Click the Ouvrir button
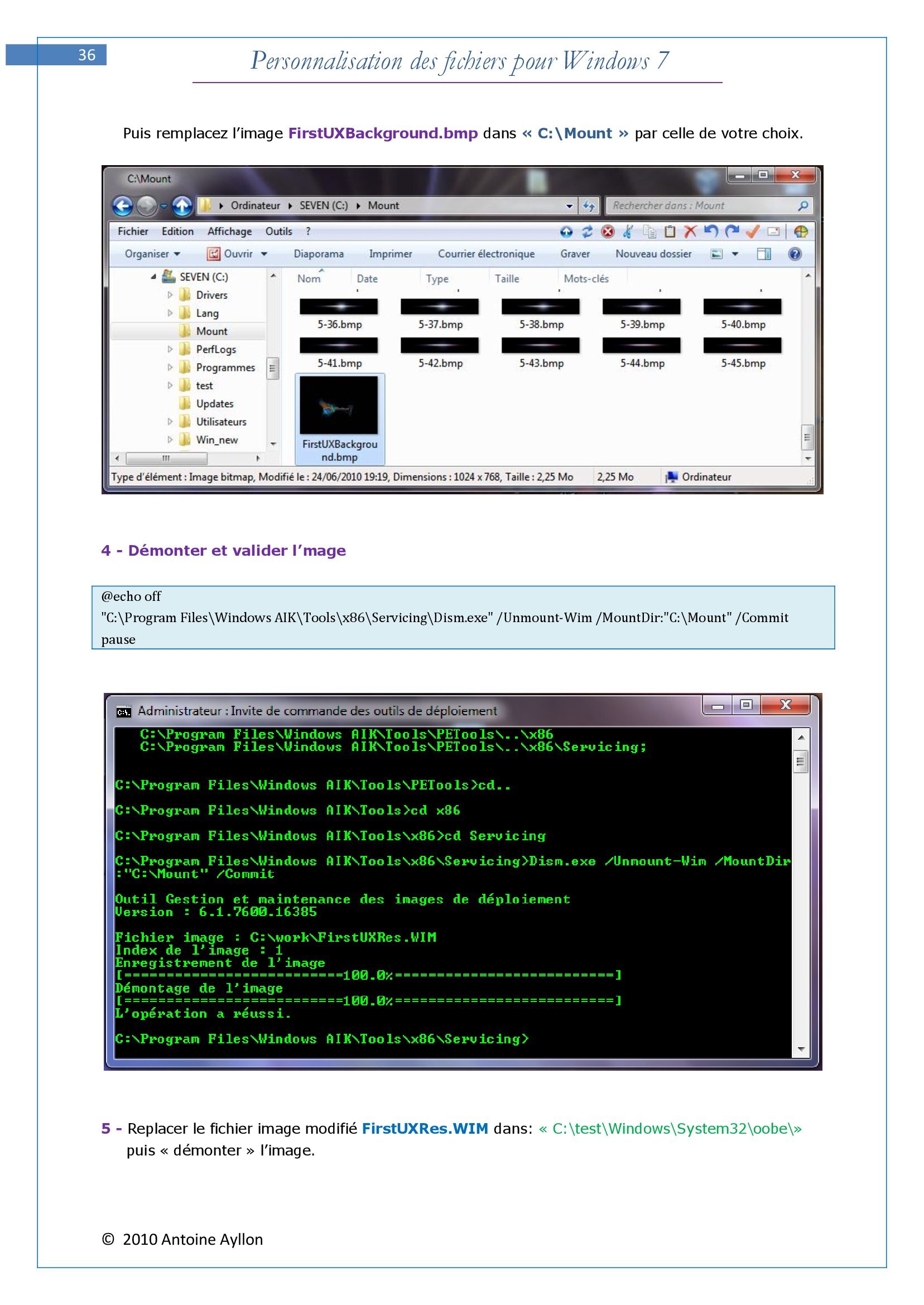The height and width of the screenshot is (1305, 924). tap(230, 254)
